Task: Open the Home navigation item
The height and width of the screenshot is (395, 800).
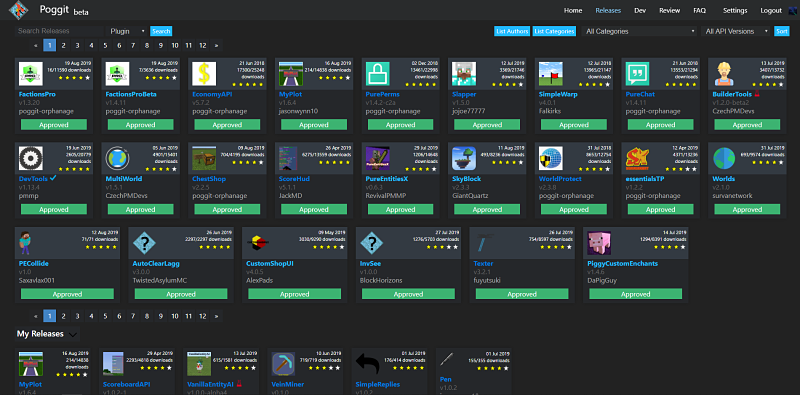Action: pyautogui.click(x=573, y=11)
